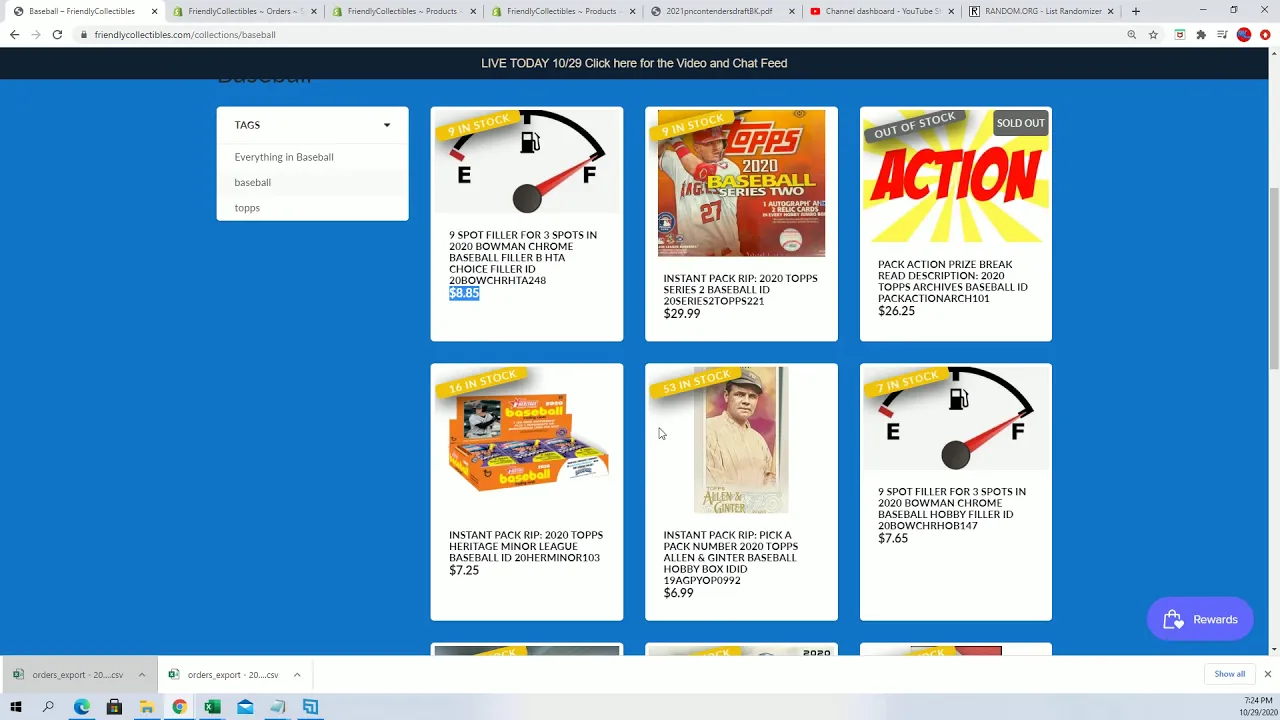Click Show all downloads button

(x=1229, y=674)
